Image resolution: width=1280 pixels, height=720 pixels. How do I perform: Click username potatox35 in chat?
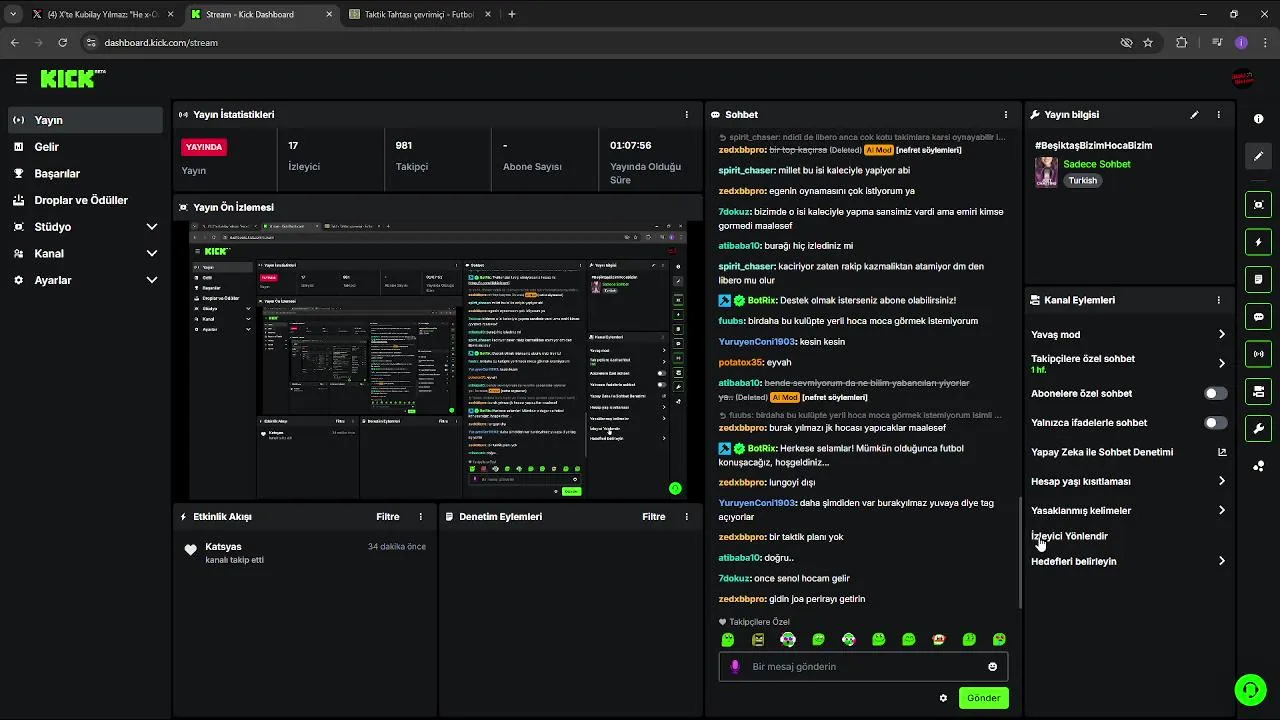click(x=741, y=362)
